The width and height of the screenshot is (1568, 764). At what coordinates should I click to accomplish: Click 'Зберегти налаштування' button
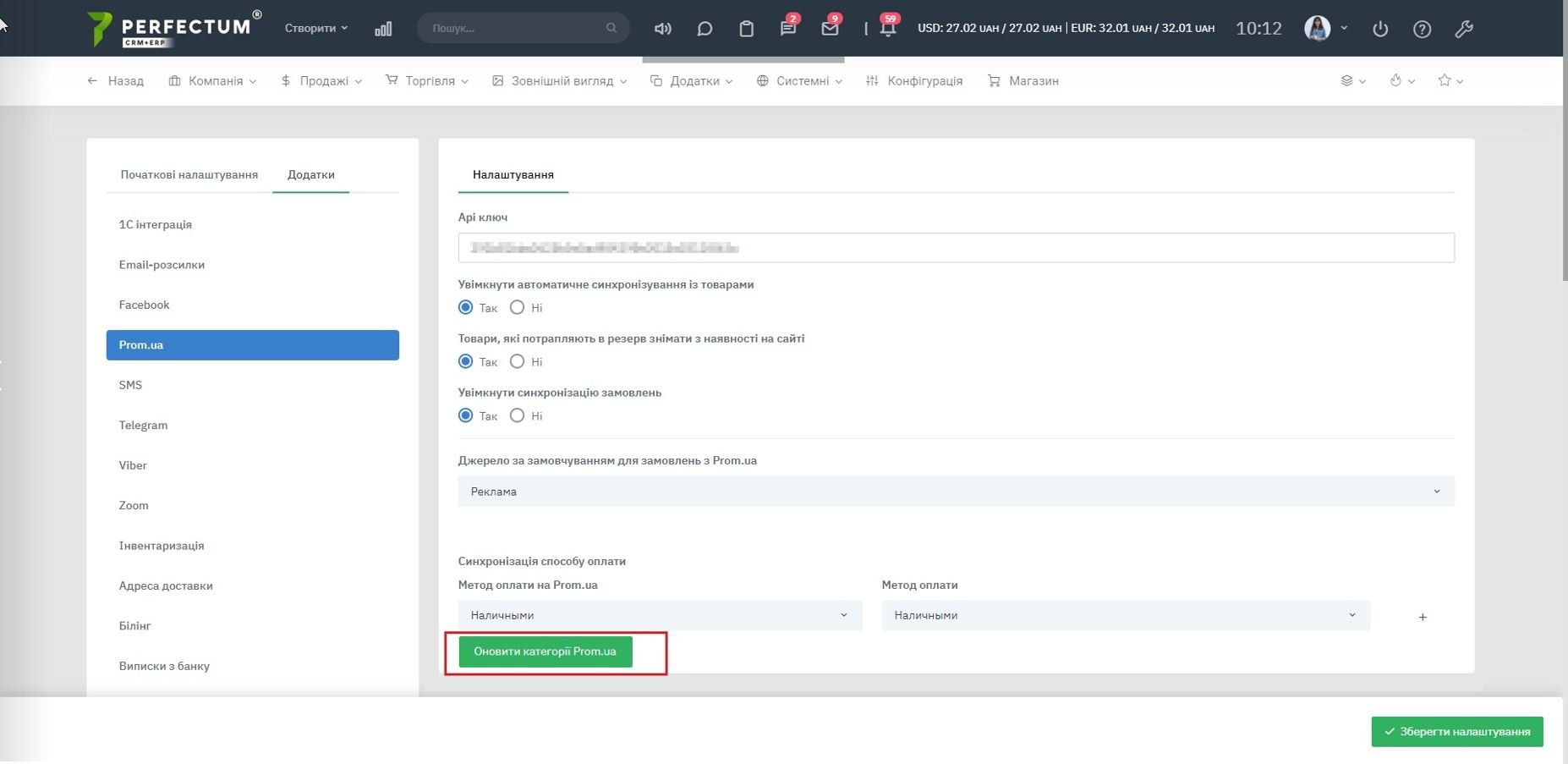(1456, 732)
